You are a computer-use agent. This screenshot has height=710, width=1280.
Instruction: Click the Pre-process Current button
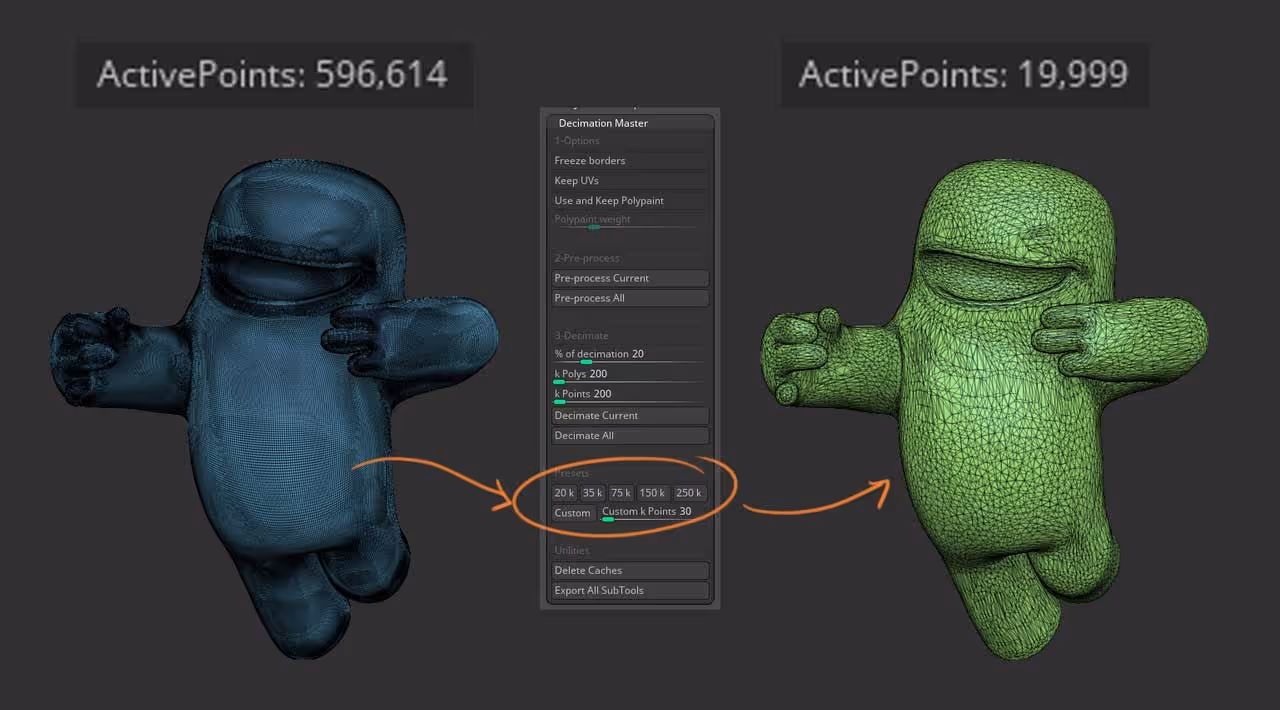630,278
